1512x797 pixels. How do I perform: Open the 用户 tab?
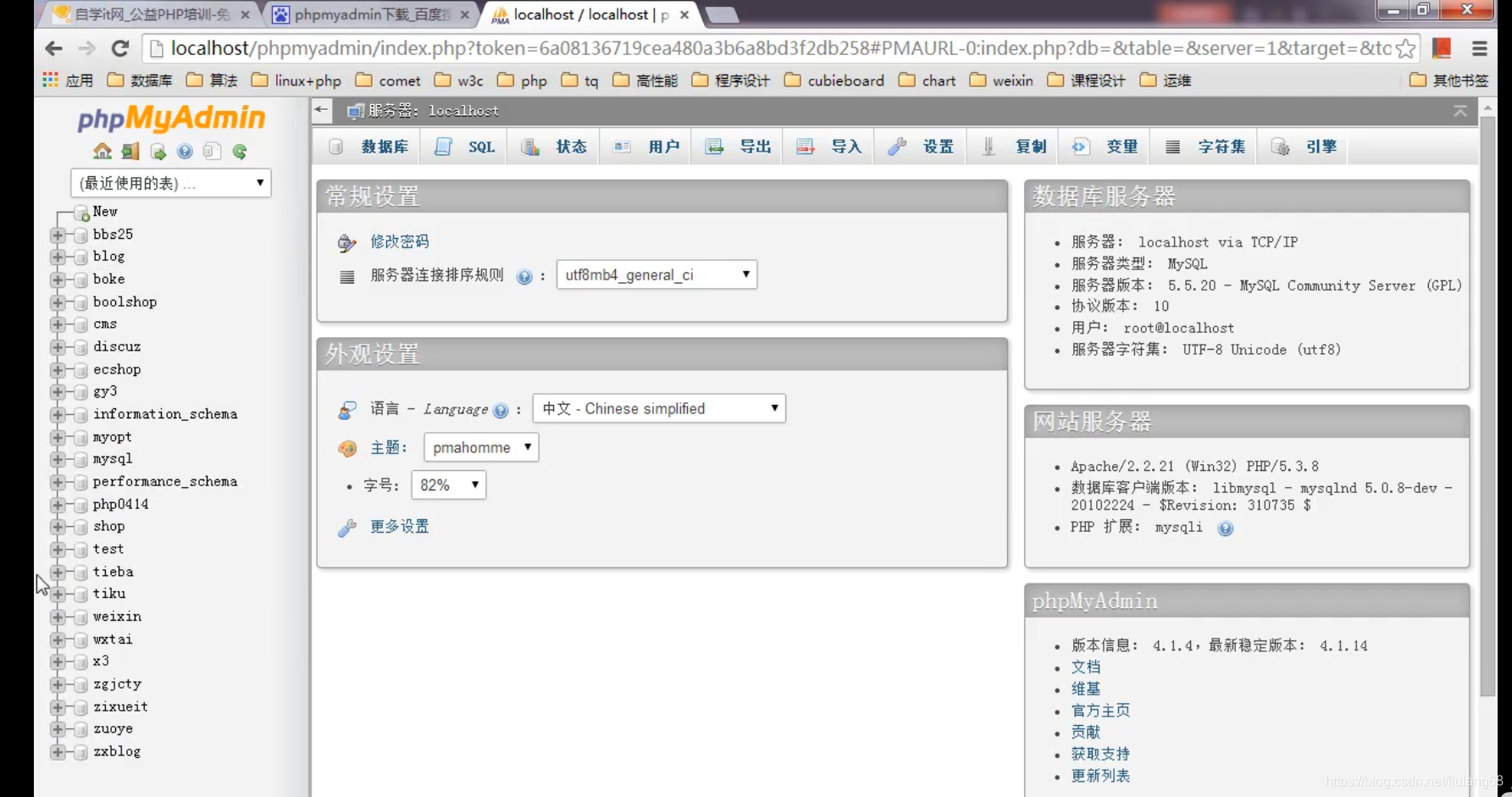pos(646,147)
